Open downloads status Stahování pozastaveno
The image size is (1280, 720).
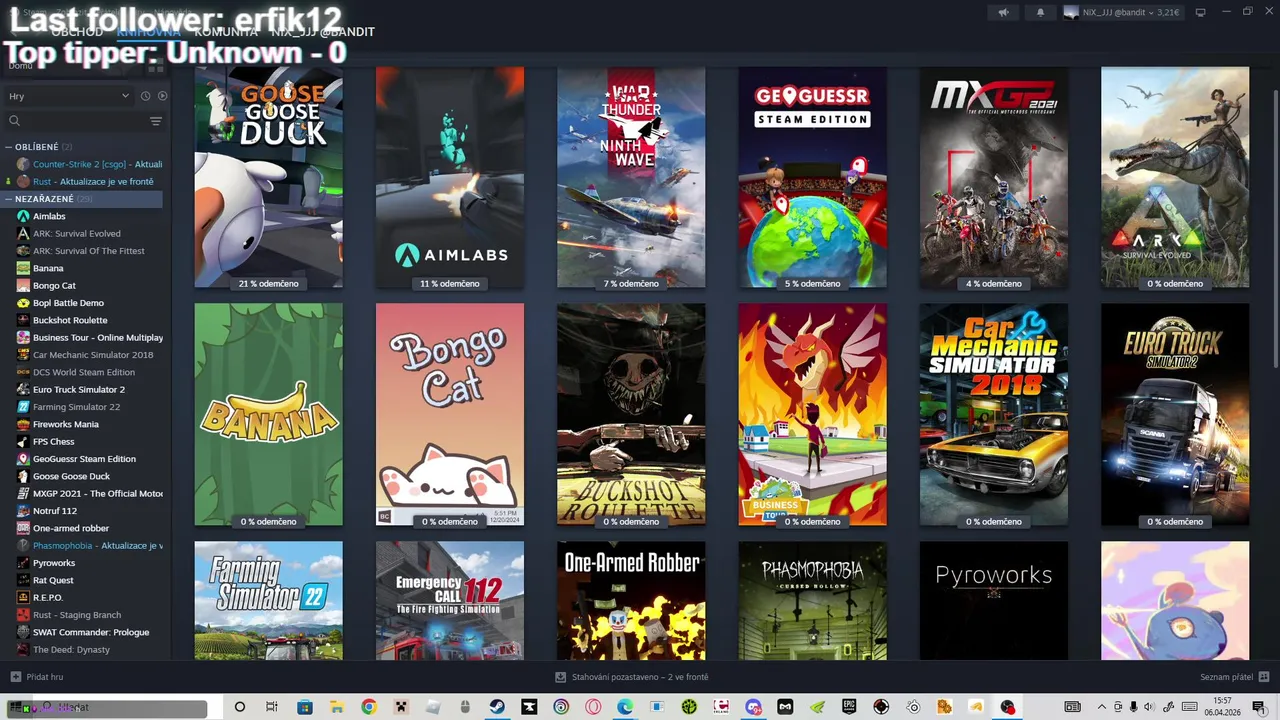(632, 677)
